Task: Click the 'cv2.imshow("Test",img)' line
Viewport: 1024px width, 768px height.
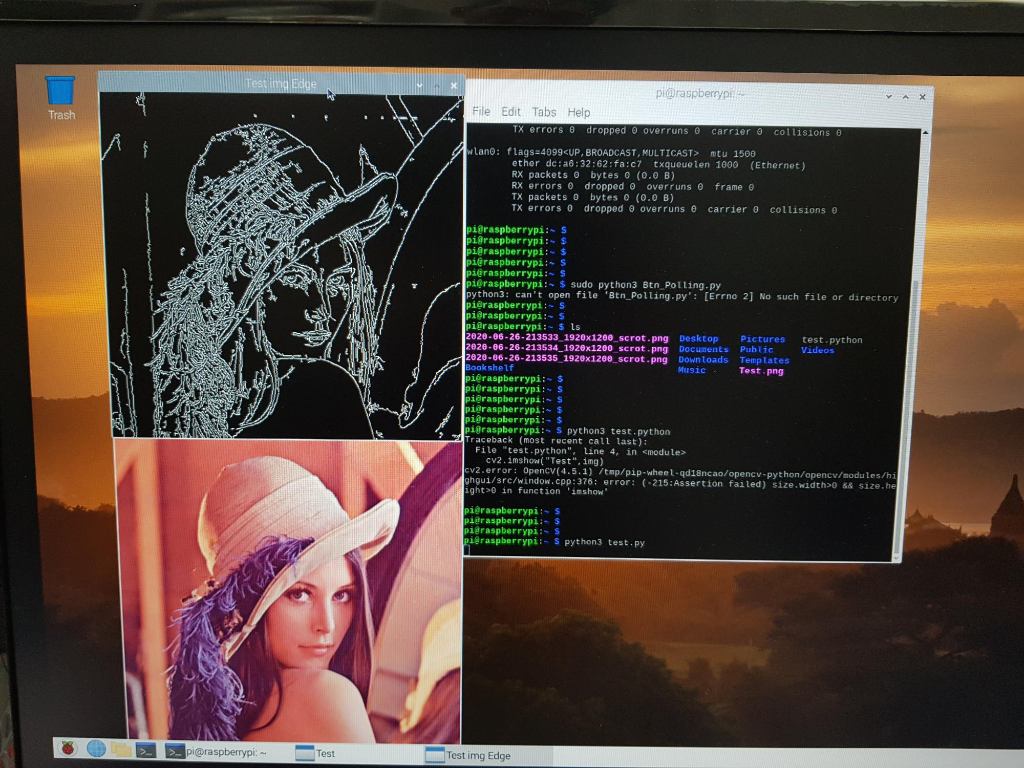Action: [x=545, y=461]
